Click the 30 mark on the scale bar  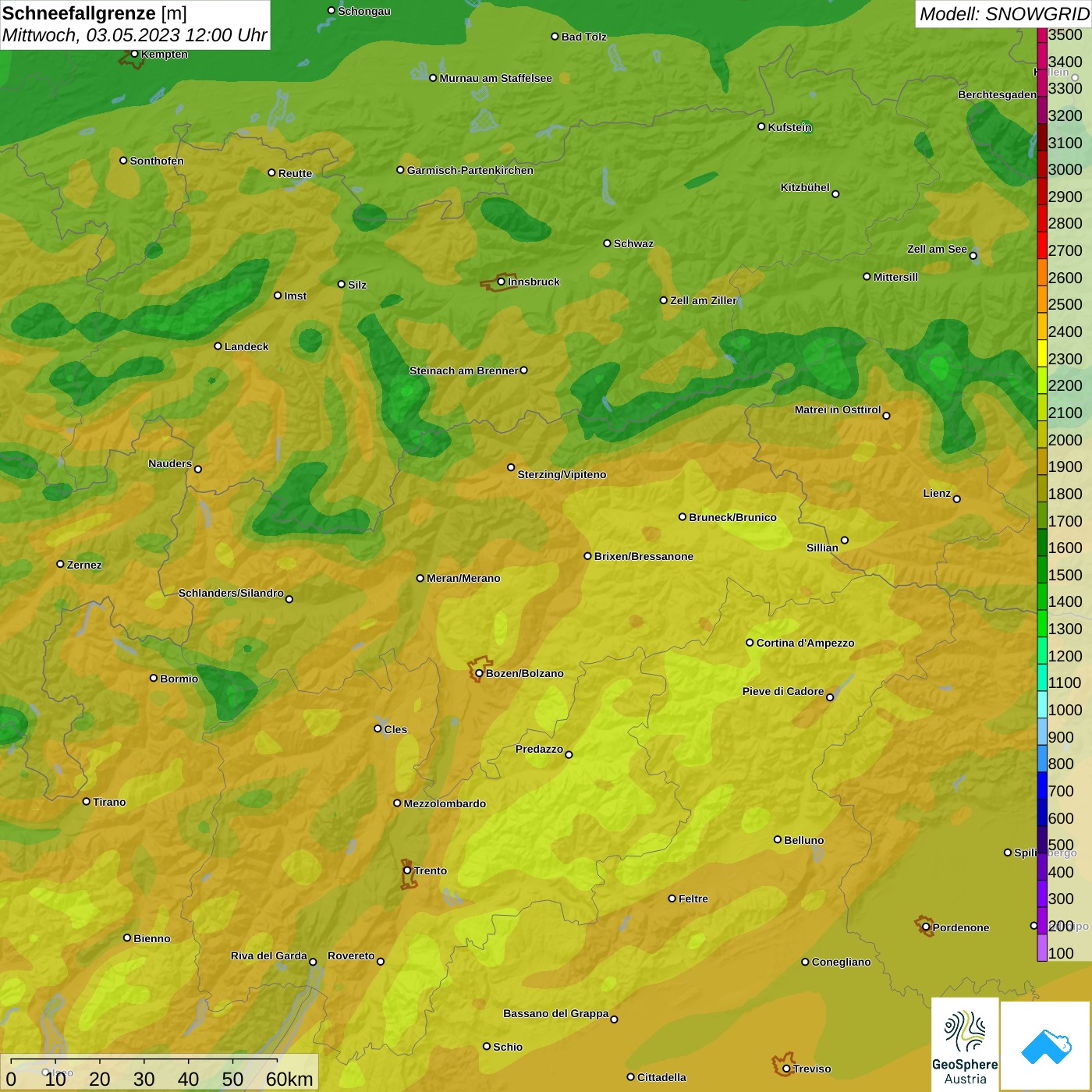pos(144,1080)
